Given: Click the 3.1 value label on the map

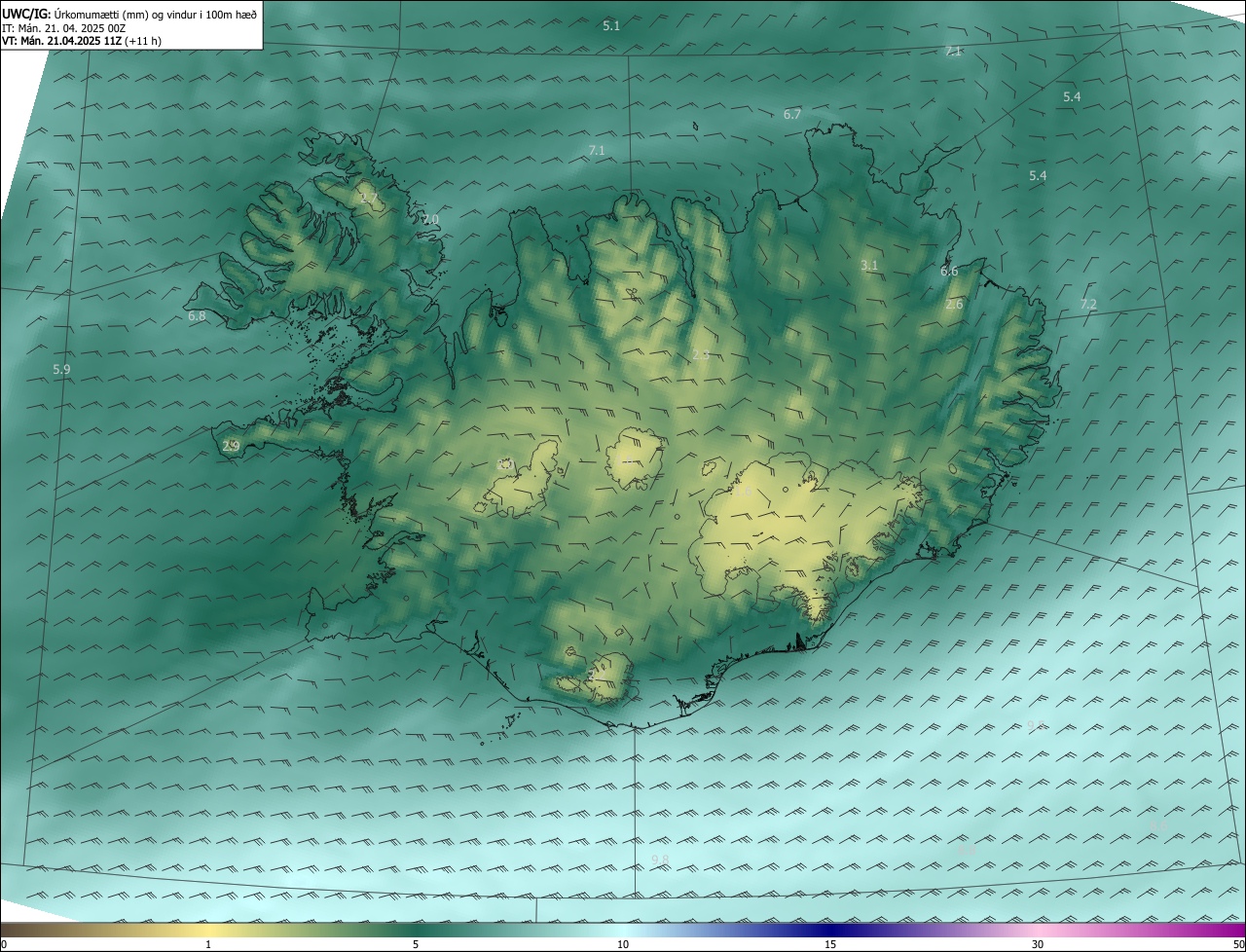Looking at the screenshot, I should coord(869,266).
